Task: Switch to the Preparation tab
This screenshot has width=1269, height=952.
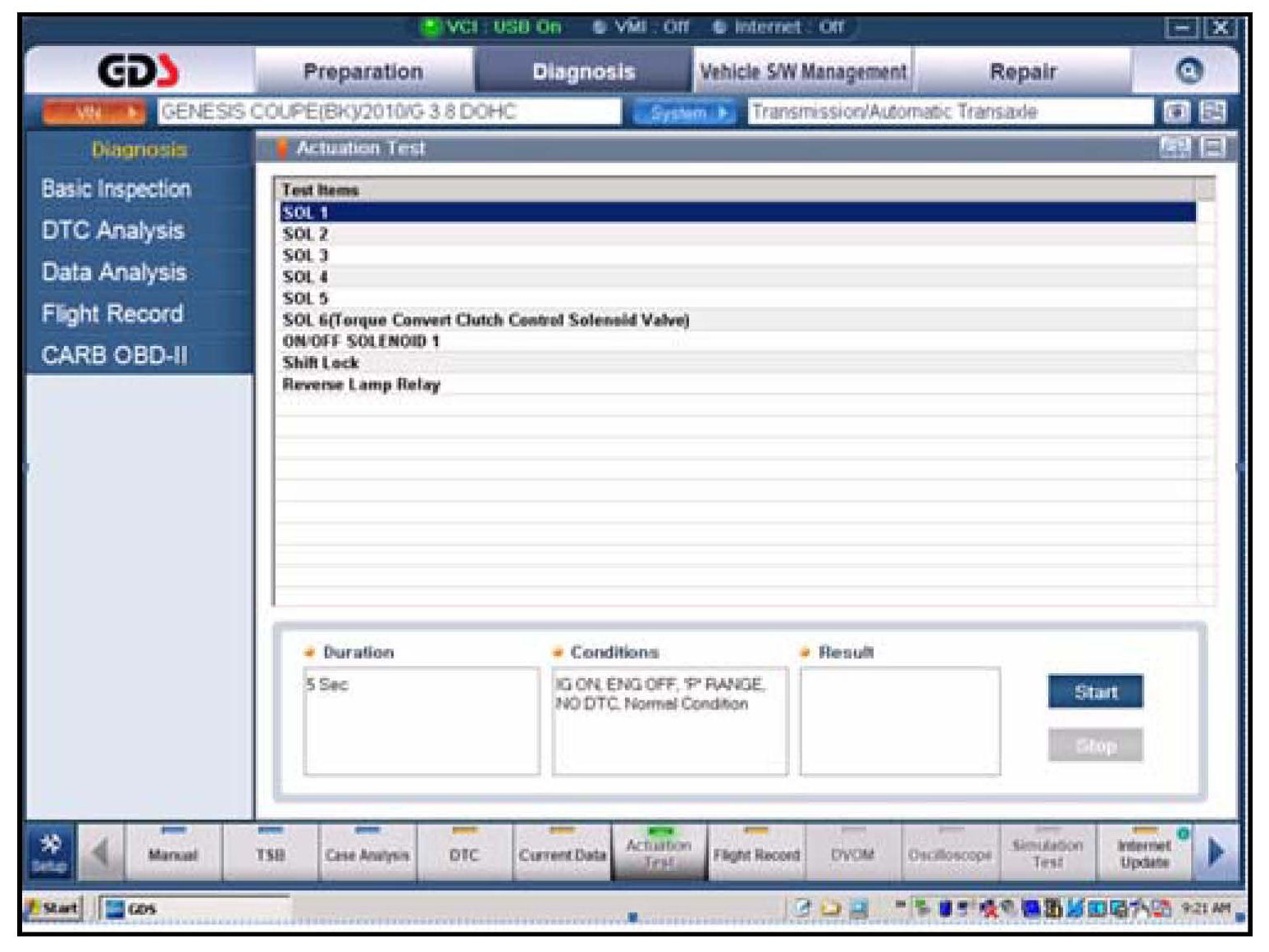Action: pos(363,72)
